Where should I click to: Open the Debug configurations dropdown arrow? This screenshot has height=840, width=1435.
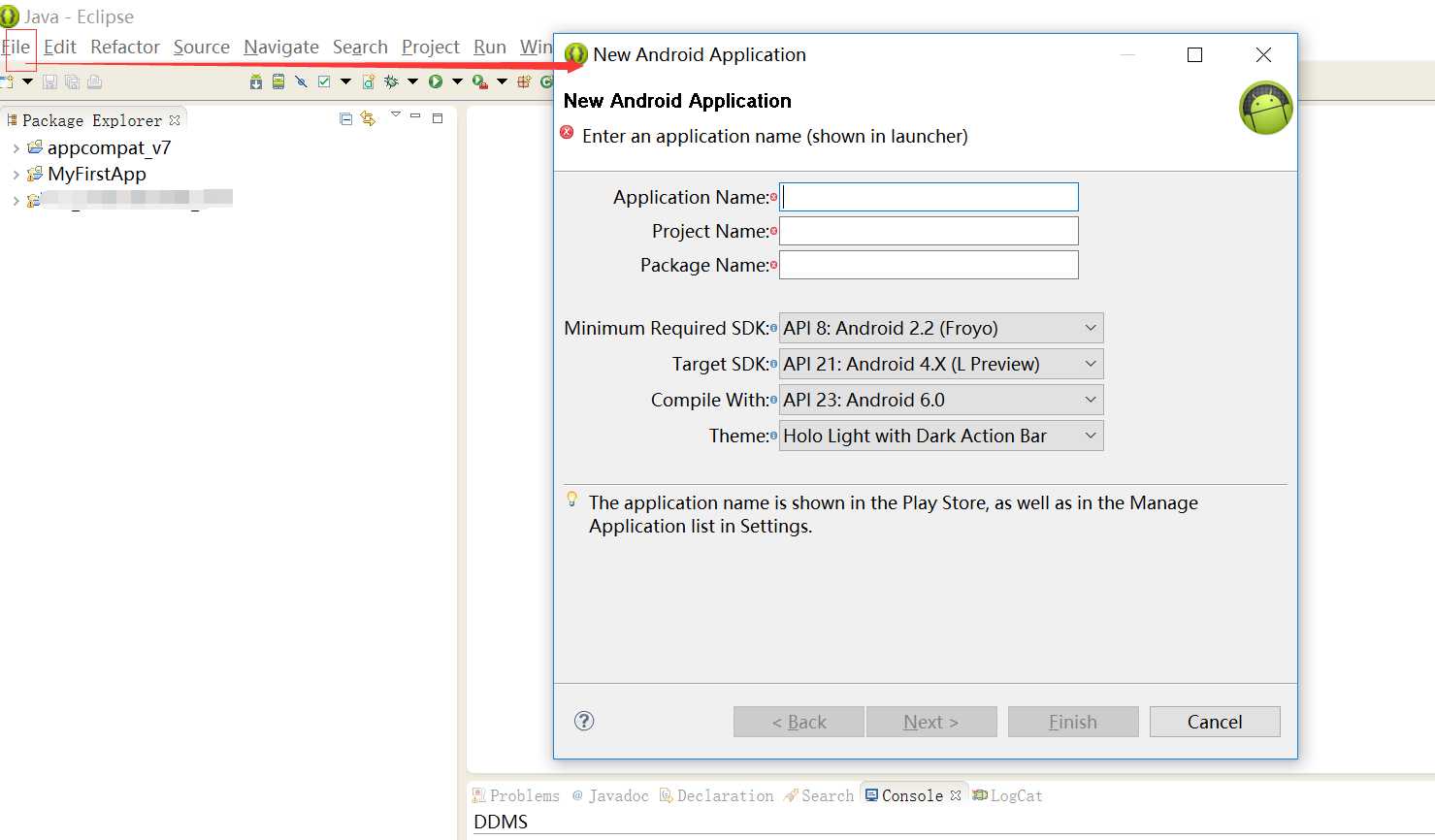tap(412, 82)
